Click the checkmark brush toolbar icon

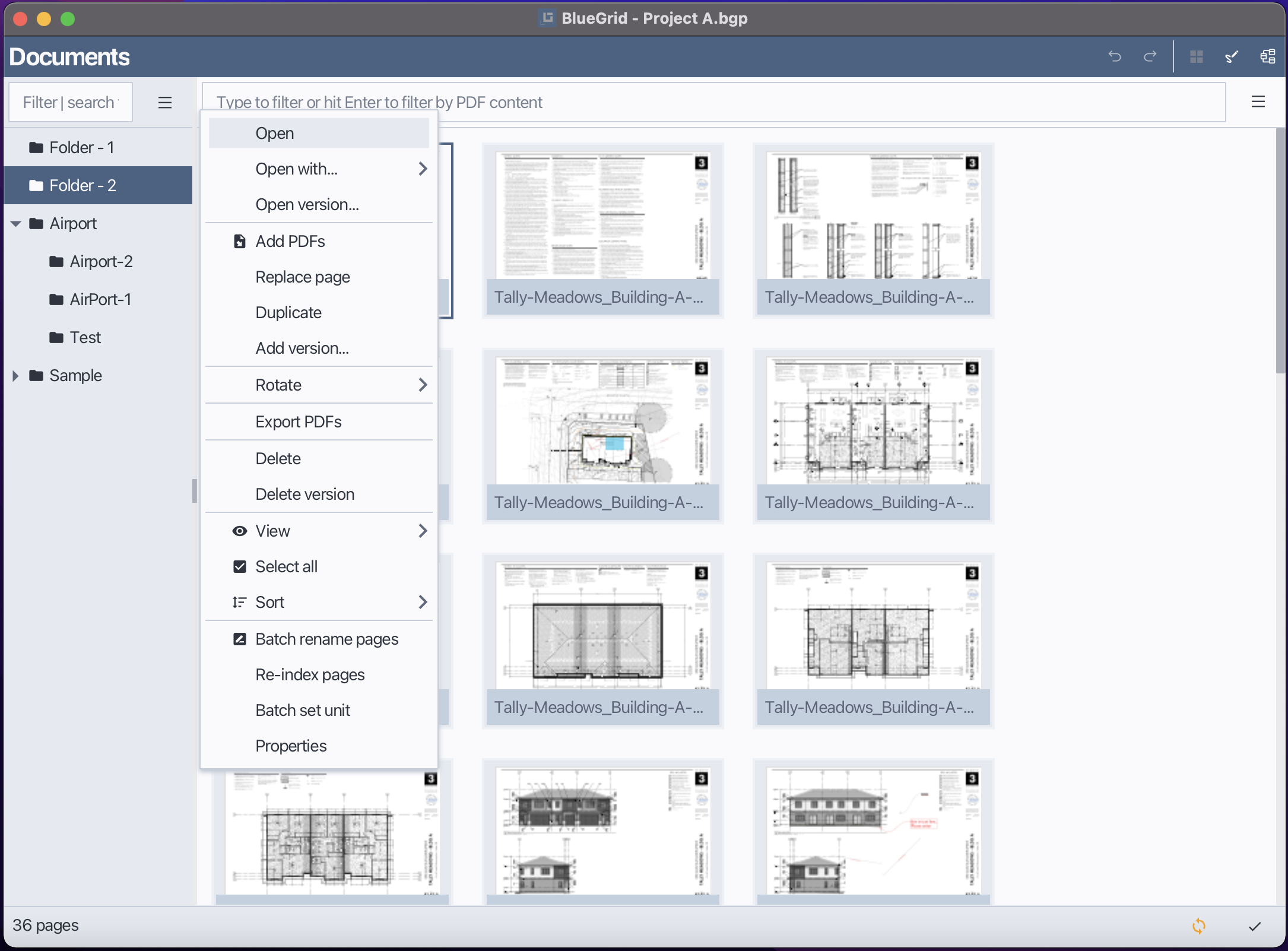tap(1232, 56)
